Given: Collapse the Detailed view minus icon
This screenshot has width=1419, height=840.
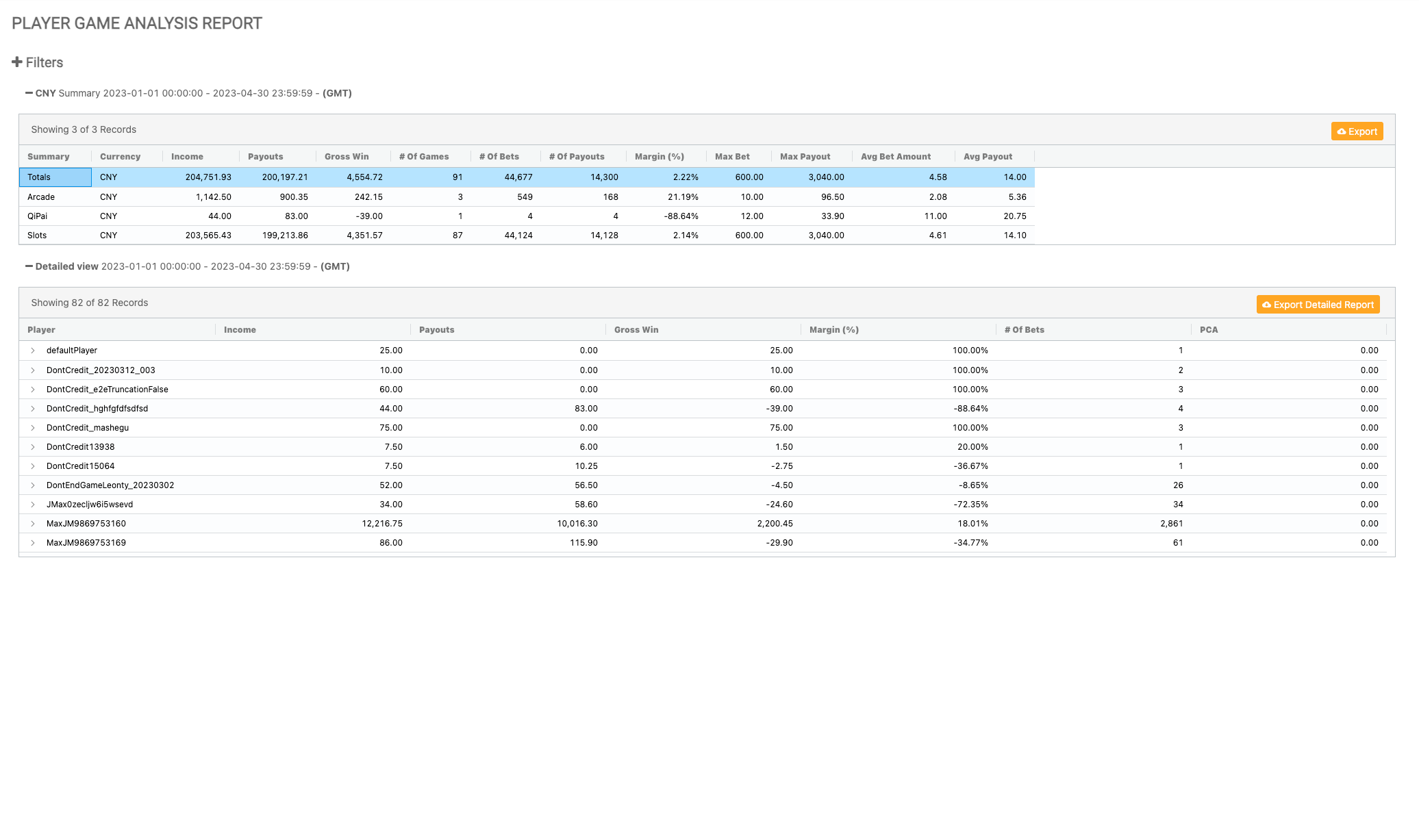Looking at the screenshot, I should [29, 266].
